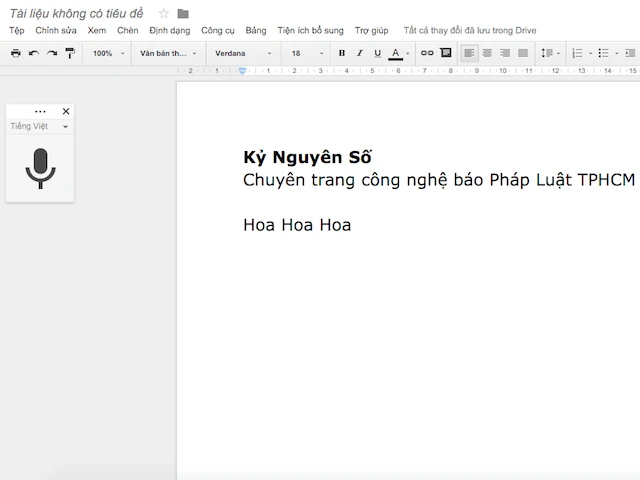
Task: Toggle italic formatting
Action: [359, 53]
